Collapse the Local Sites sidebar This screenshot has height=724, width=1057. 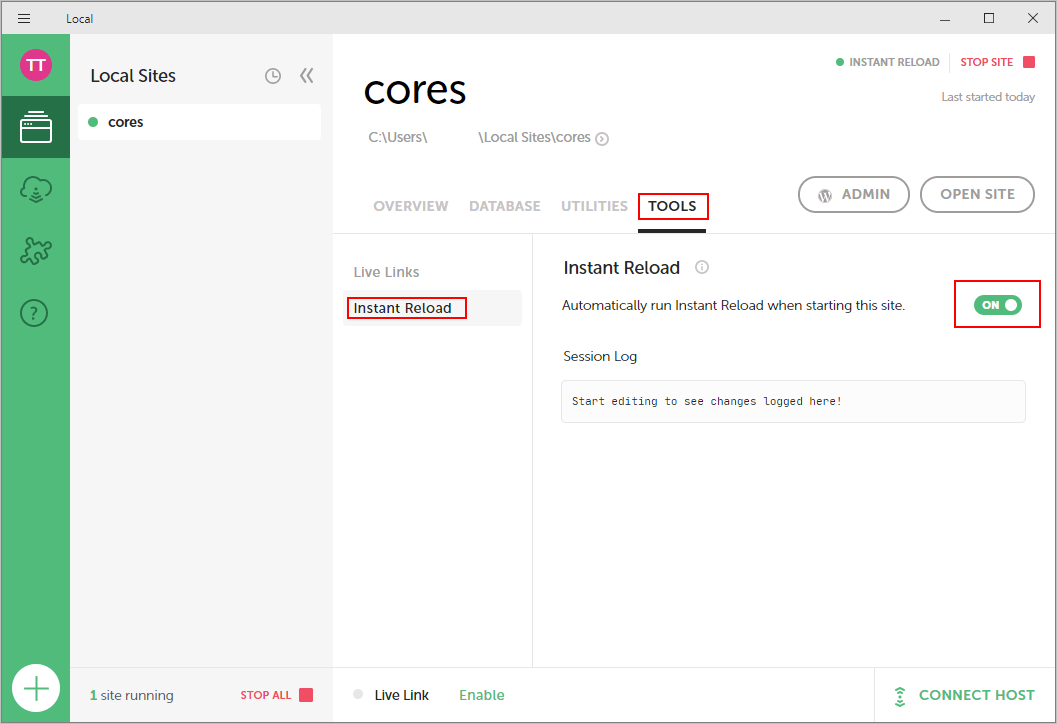[307, 76]
